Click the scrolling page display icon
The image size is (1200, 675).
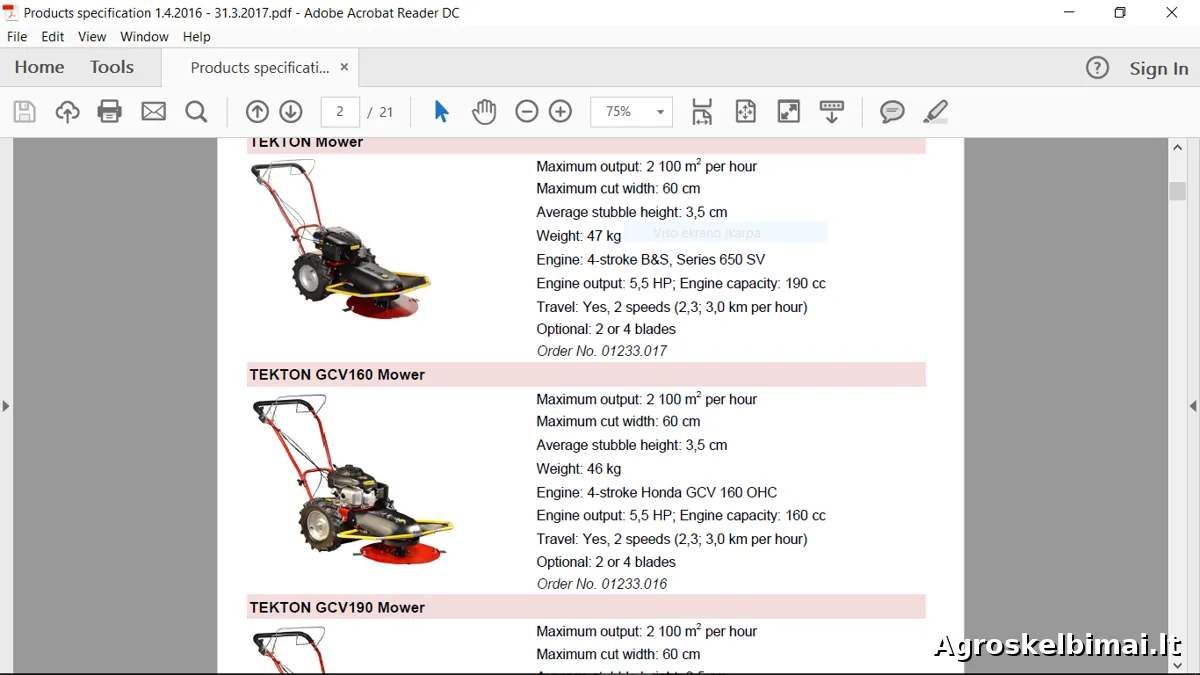tap(702, 111)
